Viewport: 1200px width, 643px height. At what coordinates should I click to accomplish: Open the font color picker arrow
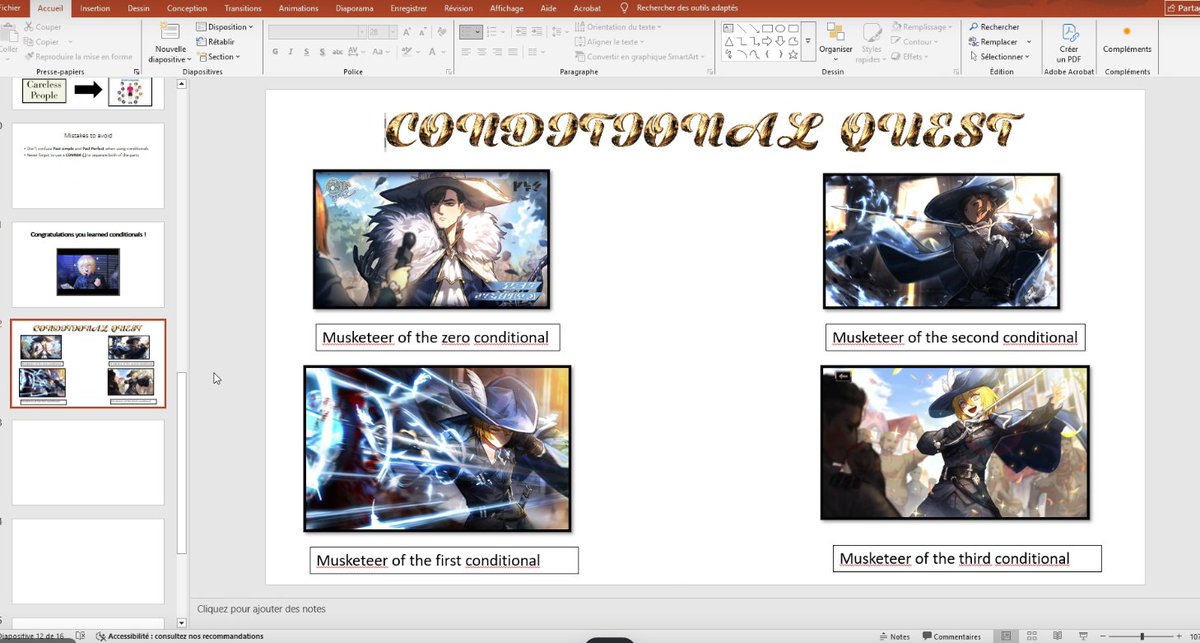point(442,52)
